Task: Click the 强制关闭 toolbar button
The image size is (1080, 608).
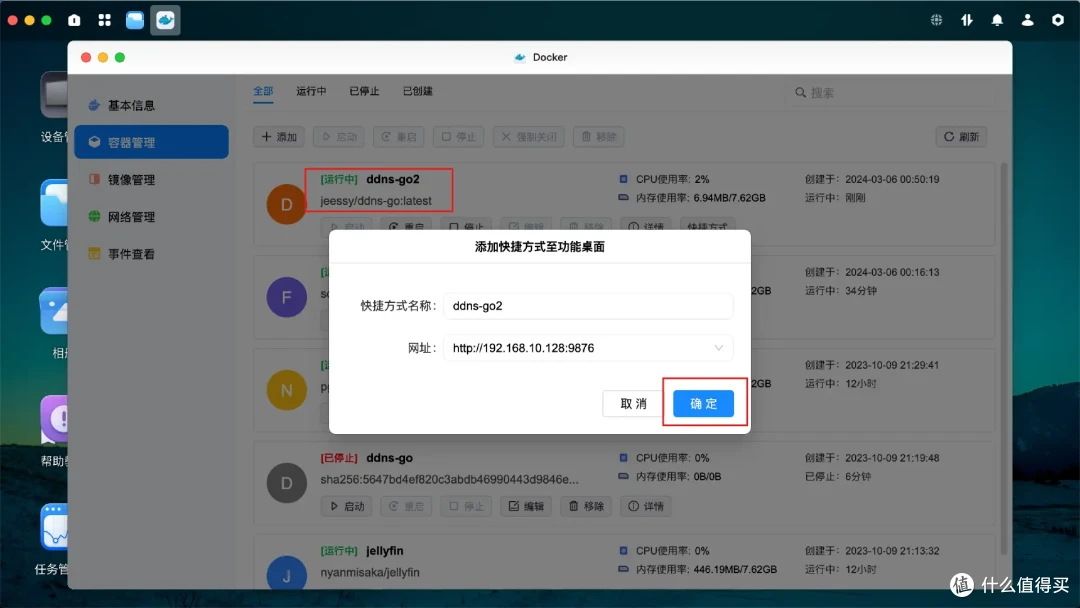Action: (x=529, y=136)
